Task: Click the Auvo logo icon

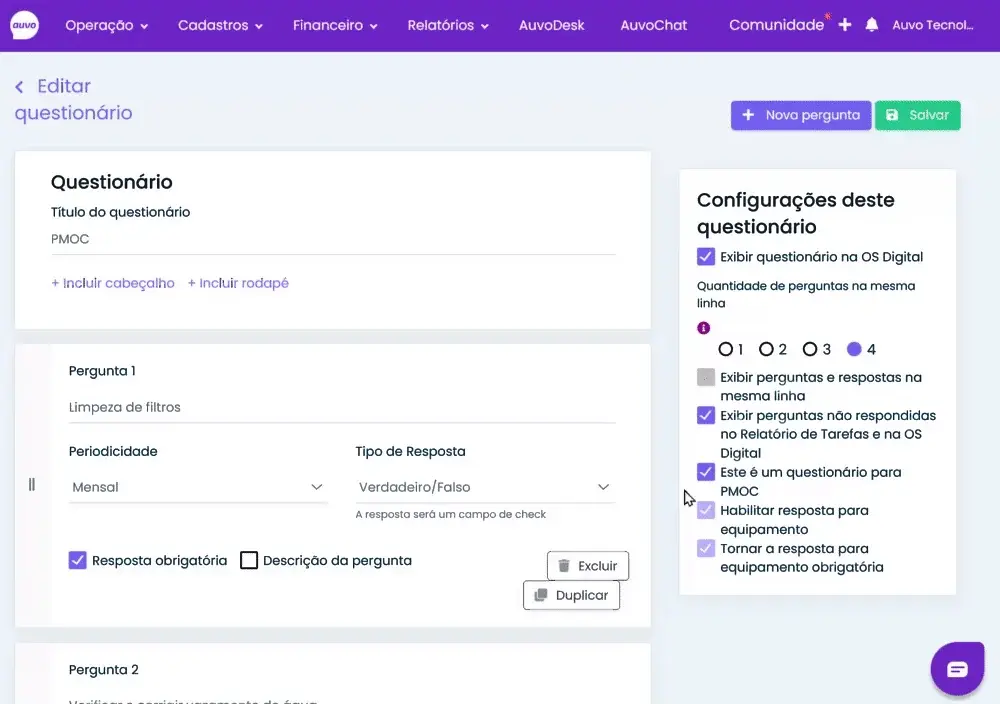Action: coord(24,25)
